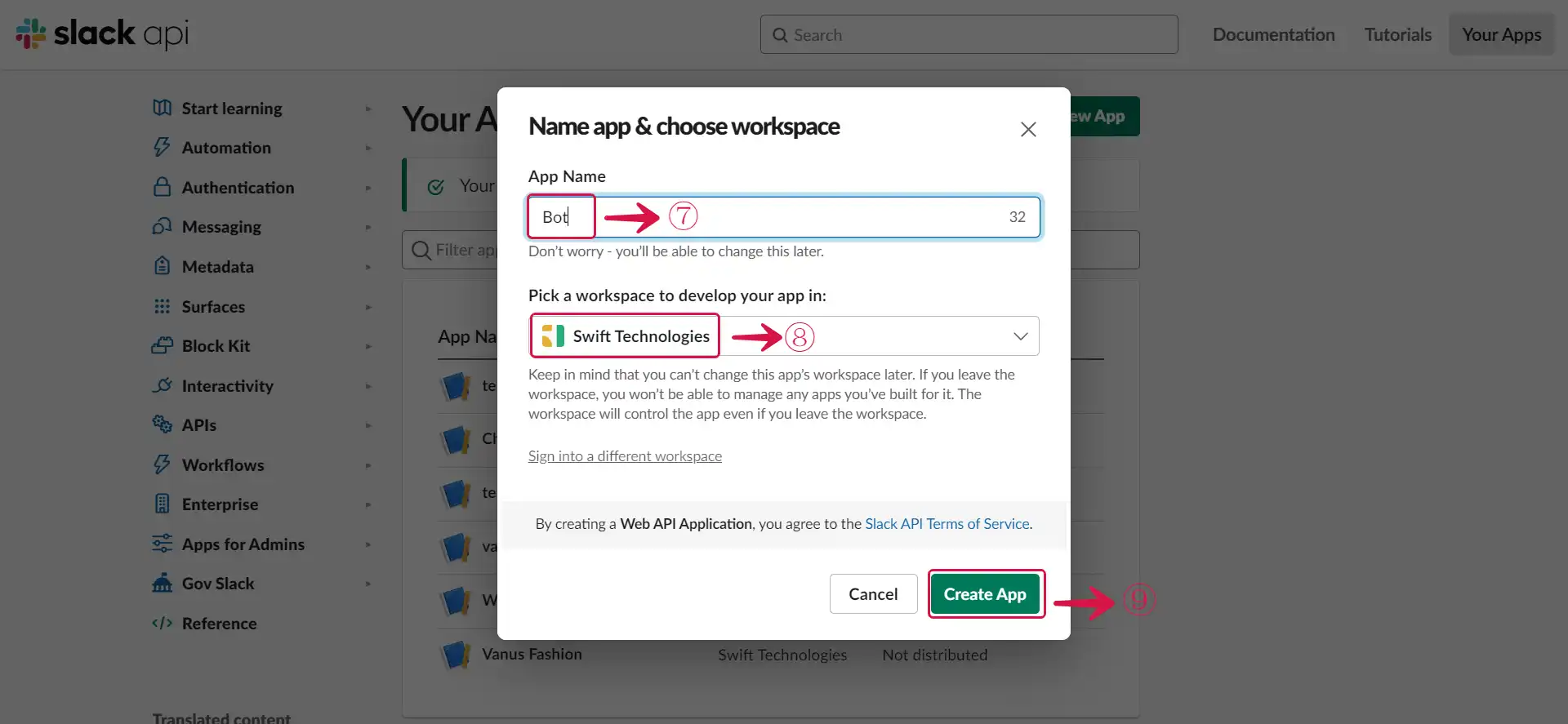Click the Swift Technologies workspace icon
Screen dimensions: 1568x724
pos(553,335)
